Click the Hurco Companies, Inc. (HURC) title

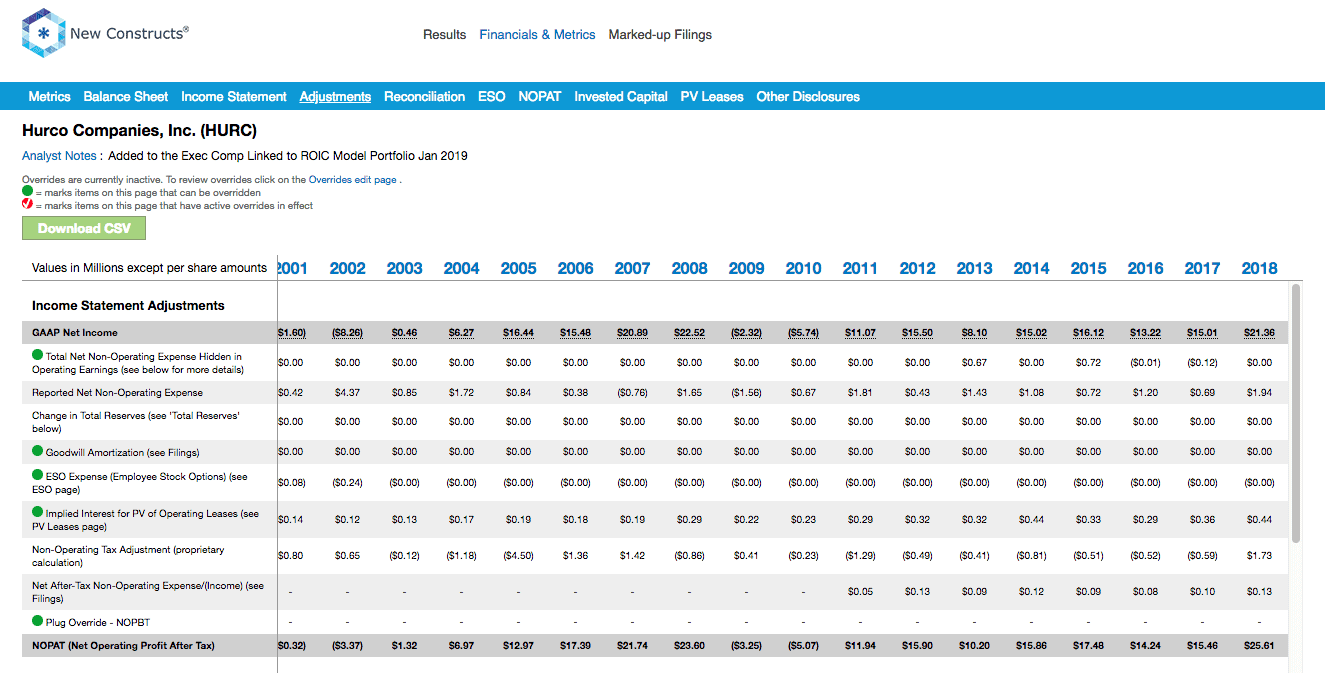140,131
